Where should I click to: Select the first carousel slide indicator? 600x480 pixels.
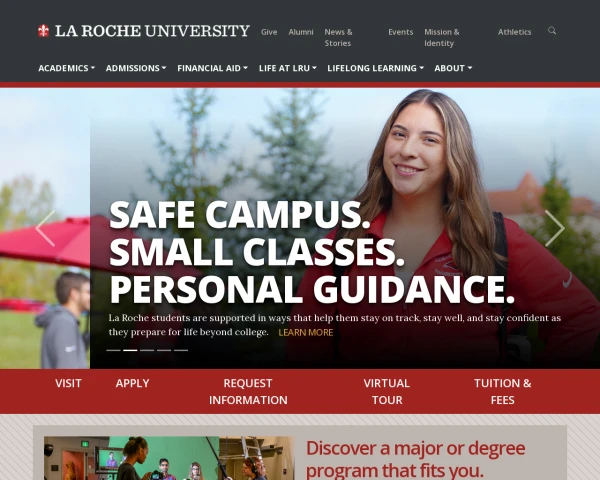click(x=113, y=350)
